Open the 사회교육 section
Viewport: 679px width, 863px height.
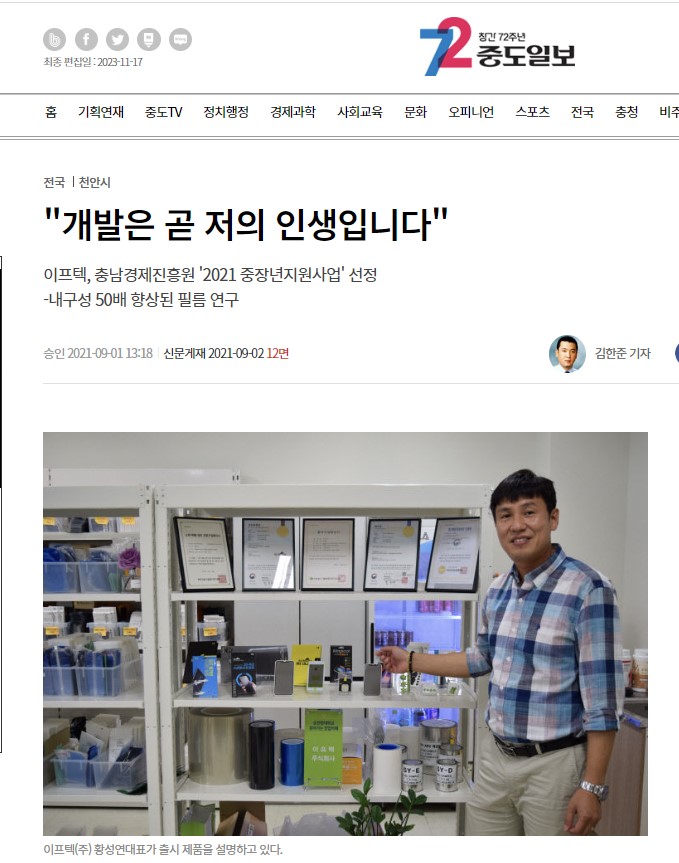(x=360, y=112)
